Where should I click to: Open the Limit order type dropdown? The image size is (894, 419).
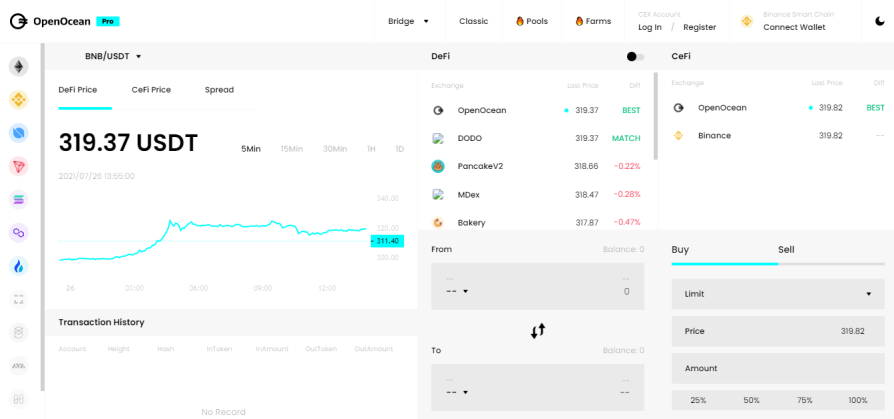778,294
